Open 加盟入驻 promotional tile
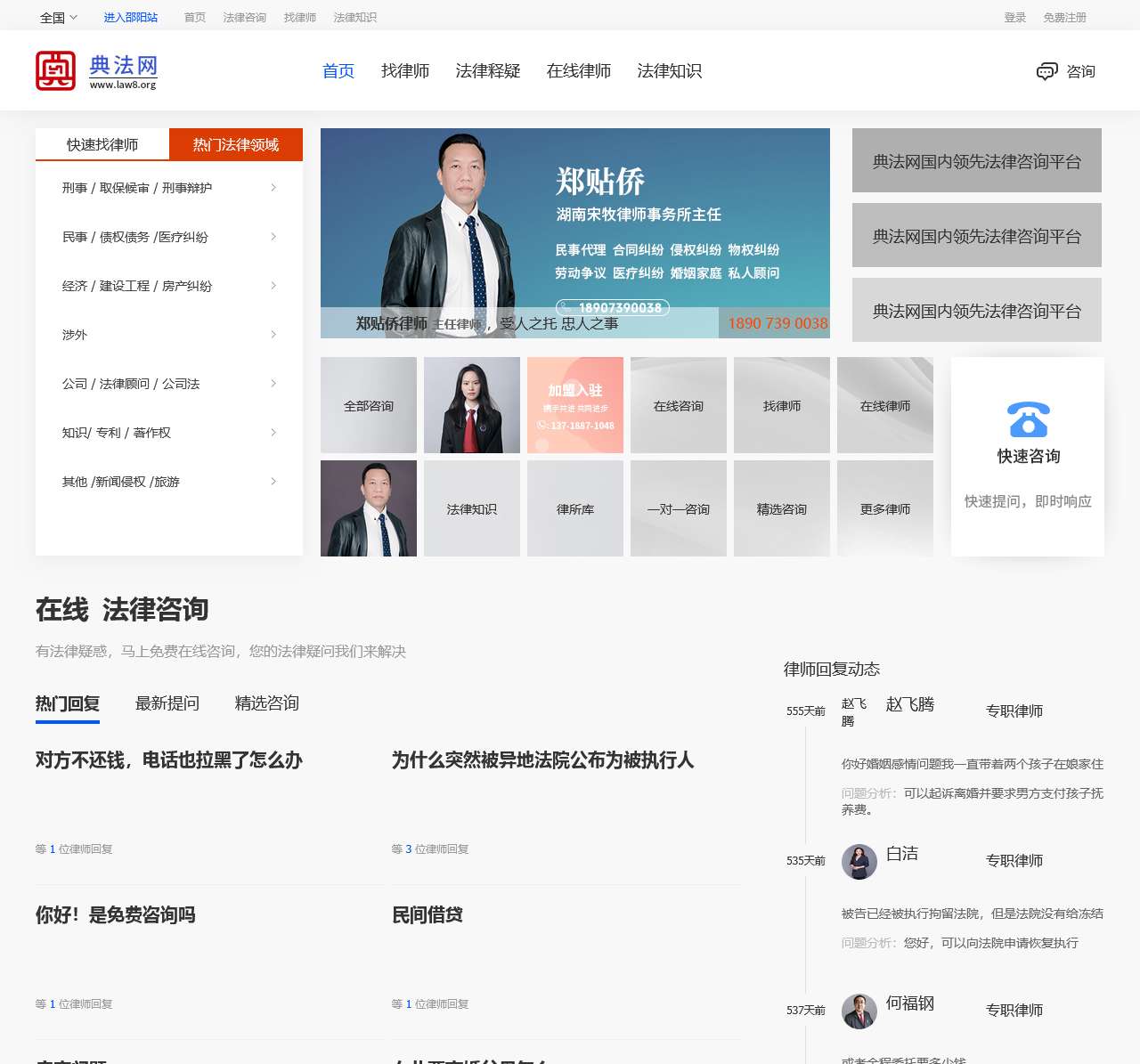Screen dimensions: 1140x1064 point(575,405)
